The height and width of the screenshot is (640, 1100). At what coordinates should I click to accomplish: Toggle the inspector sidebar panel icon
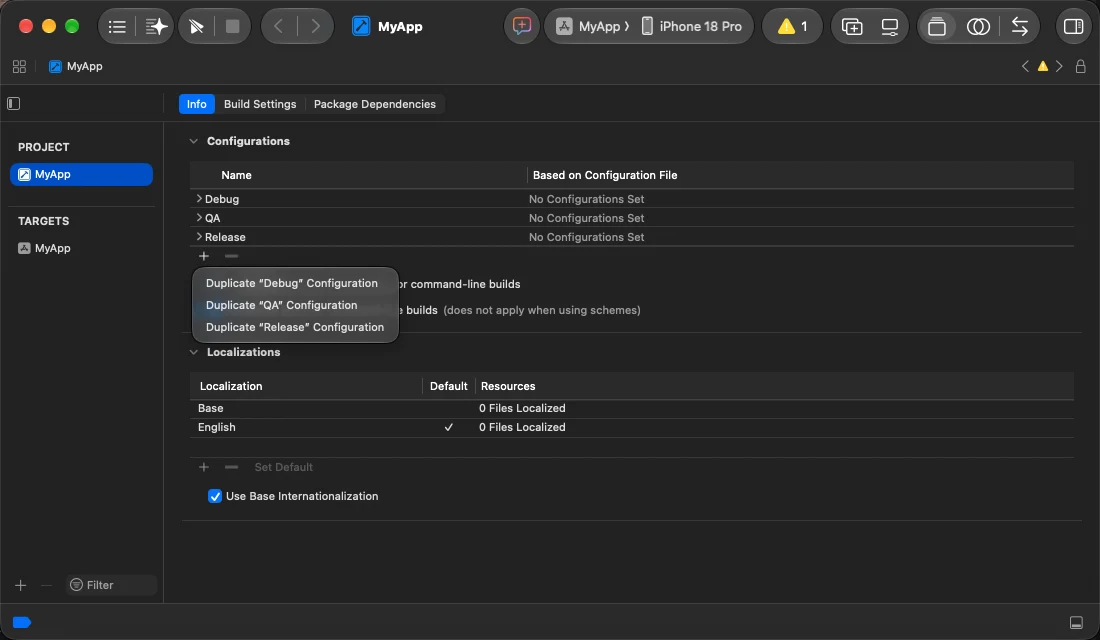[x=1073, y=27]
